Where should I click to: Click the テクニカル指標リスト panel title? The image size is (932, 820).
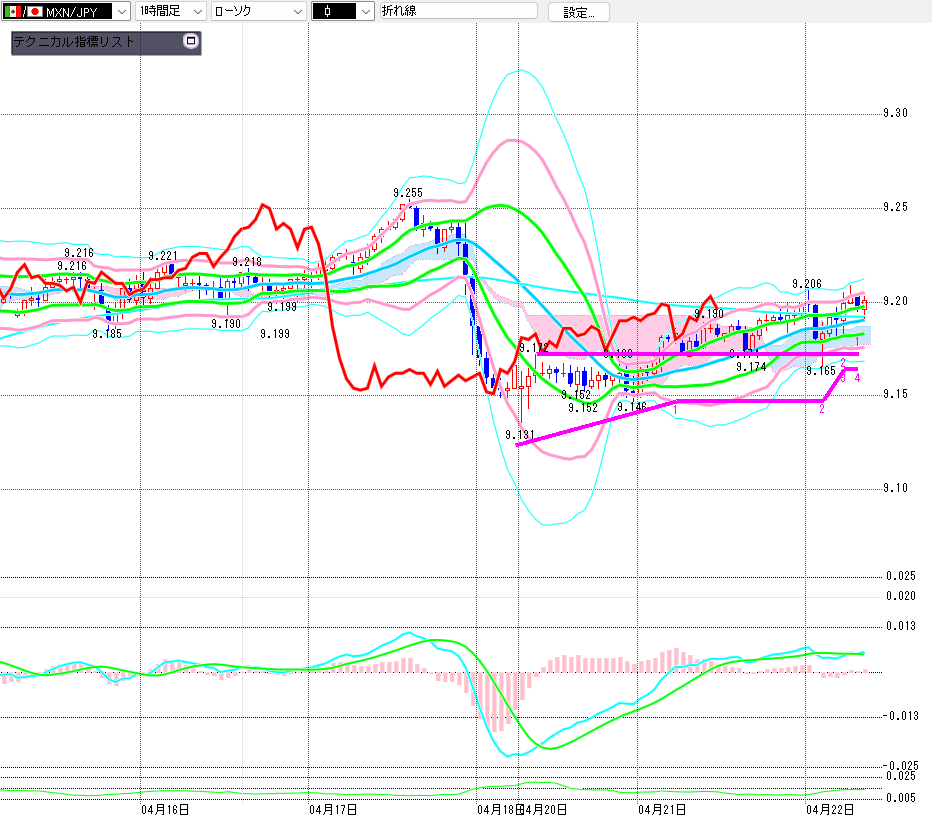pyautogui.click(x=74, y=43)
